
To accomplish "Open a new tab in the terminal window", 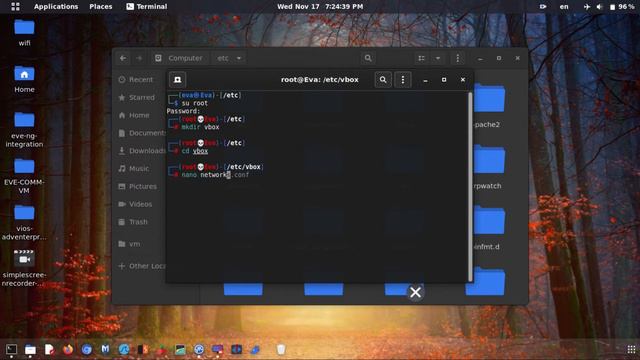I will 178,80.
